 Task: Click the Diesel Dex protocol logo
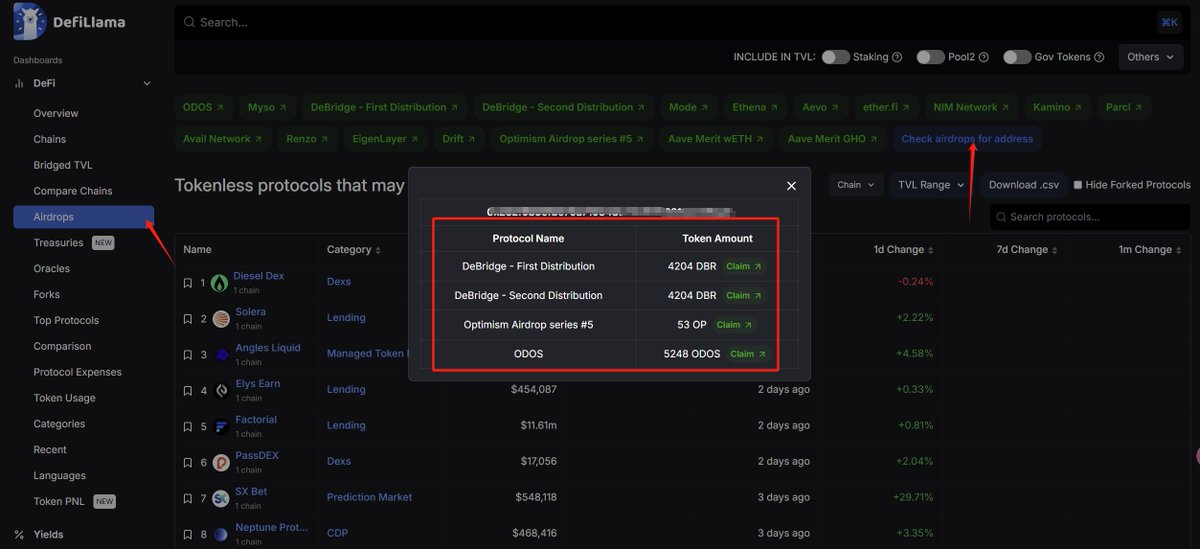pyautogui.click(x=221, y=283)
